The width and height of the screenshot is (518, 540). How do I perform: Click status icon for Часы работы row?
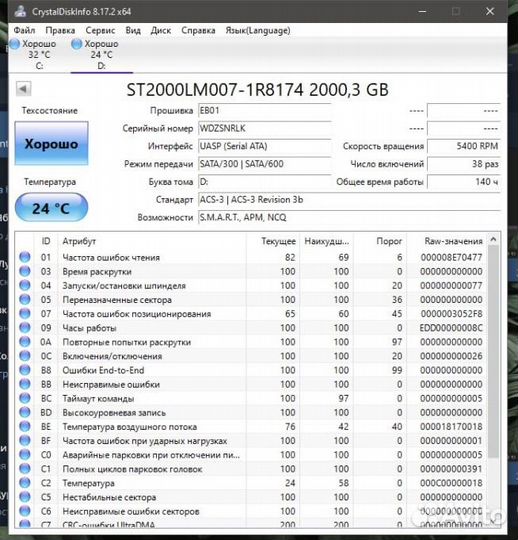point(25,328)
